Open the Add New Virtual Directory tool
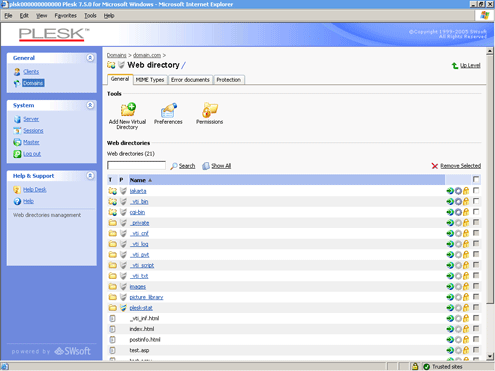 pyautogui.click(x=128, y=109)
